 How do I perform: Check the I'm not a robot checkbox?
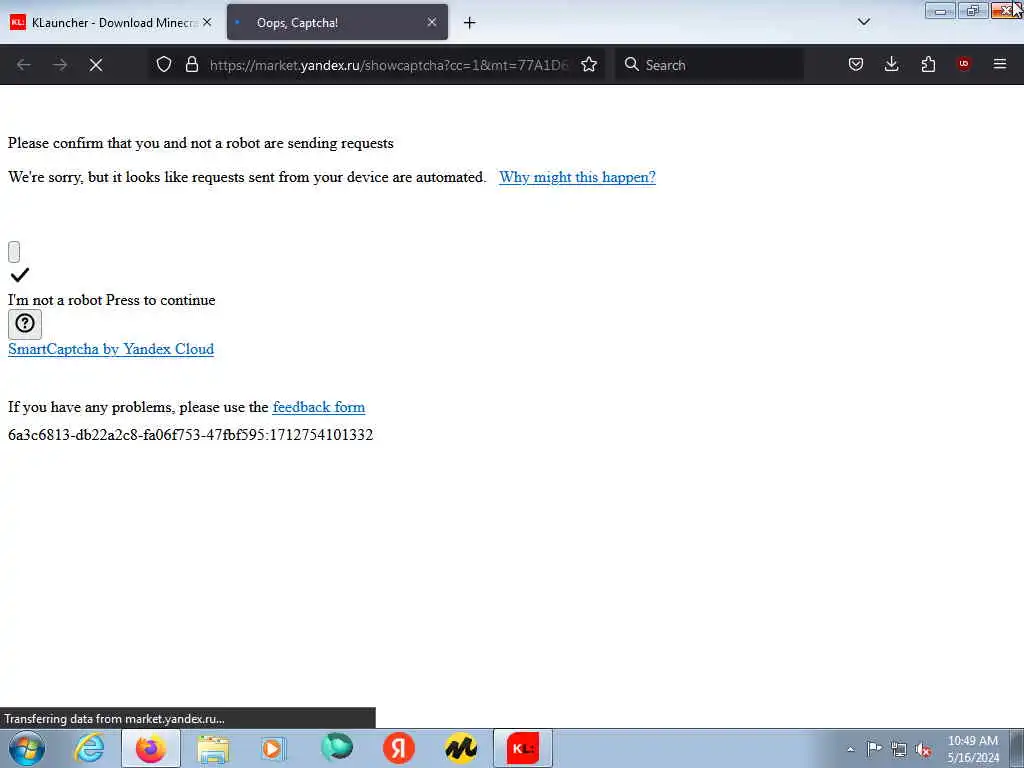point(14,251)
